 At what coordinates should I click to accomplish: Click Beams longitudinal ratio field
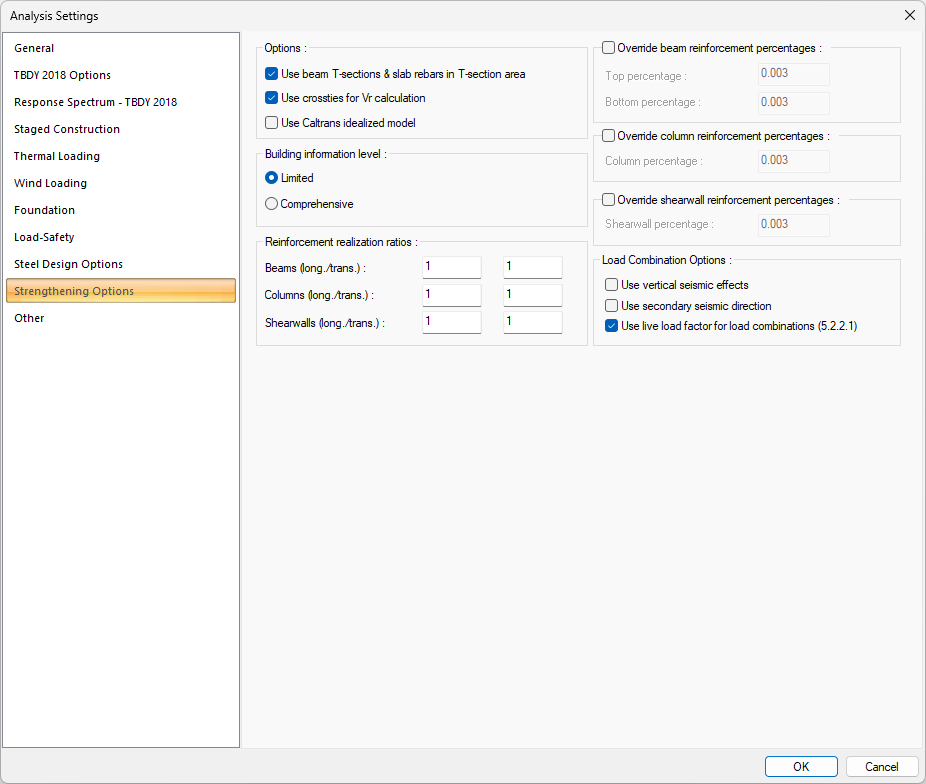point(451,267)
